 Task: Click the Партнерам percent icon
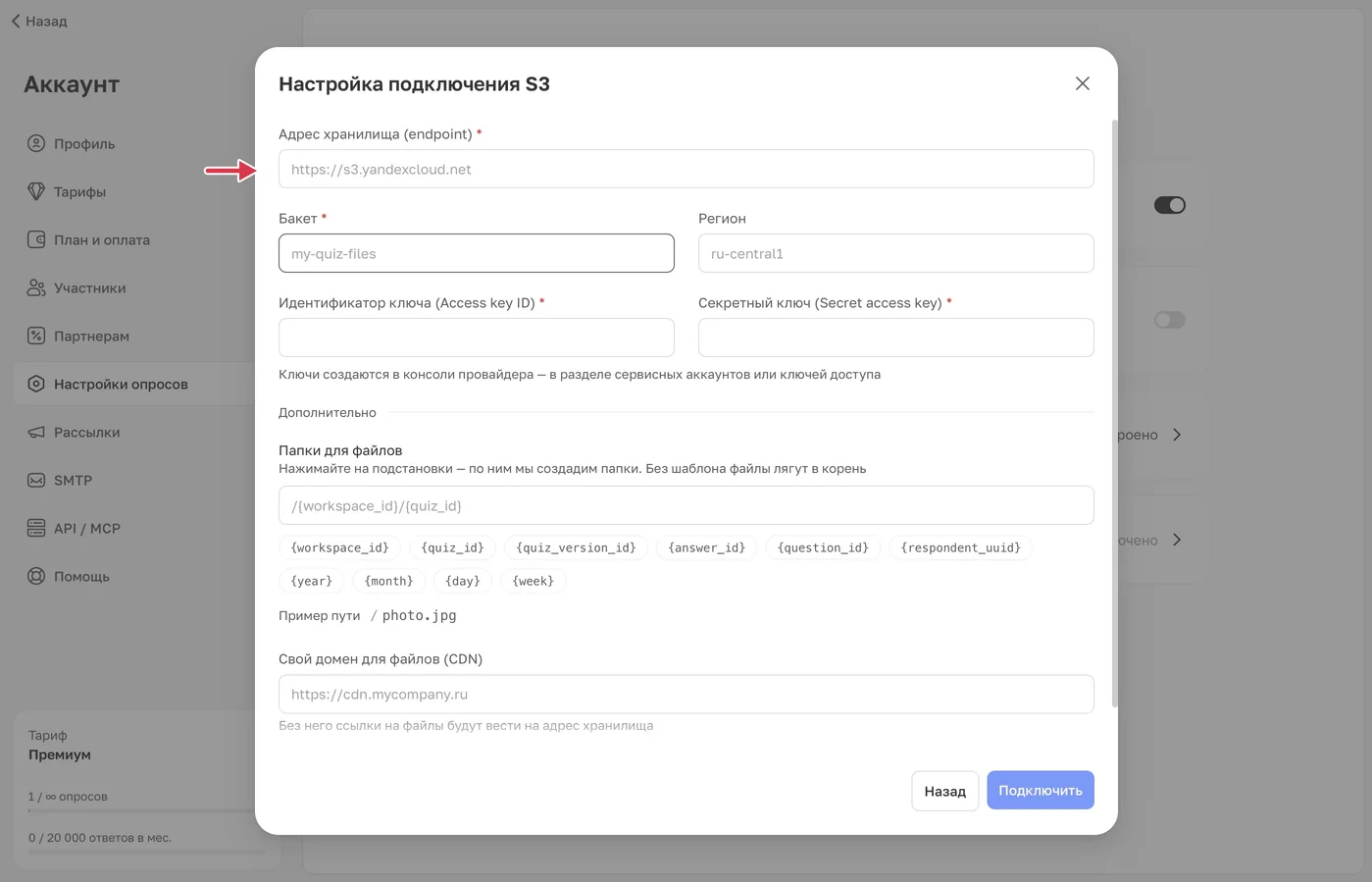[x=36, y=336]
